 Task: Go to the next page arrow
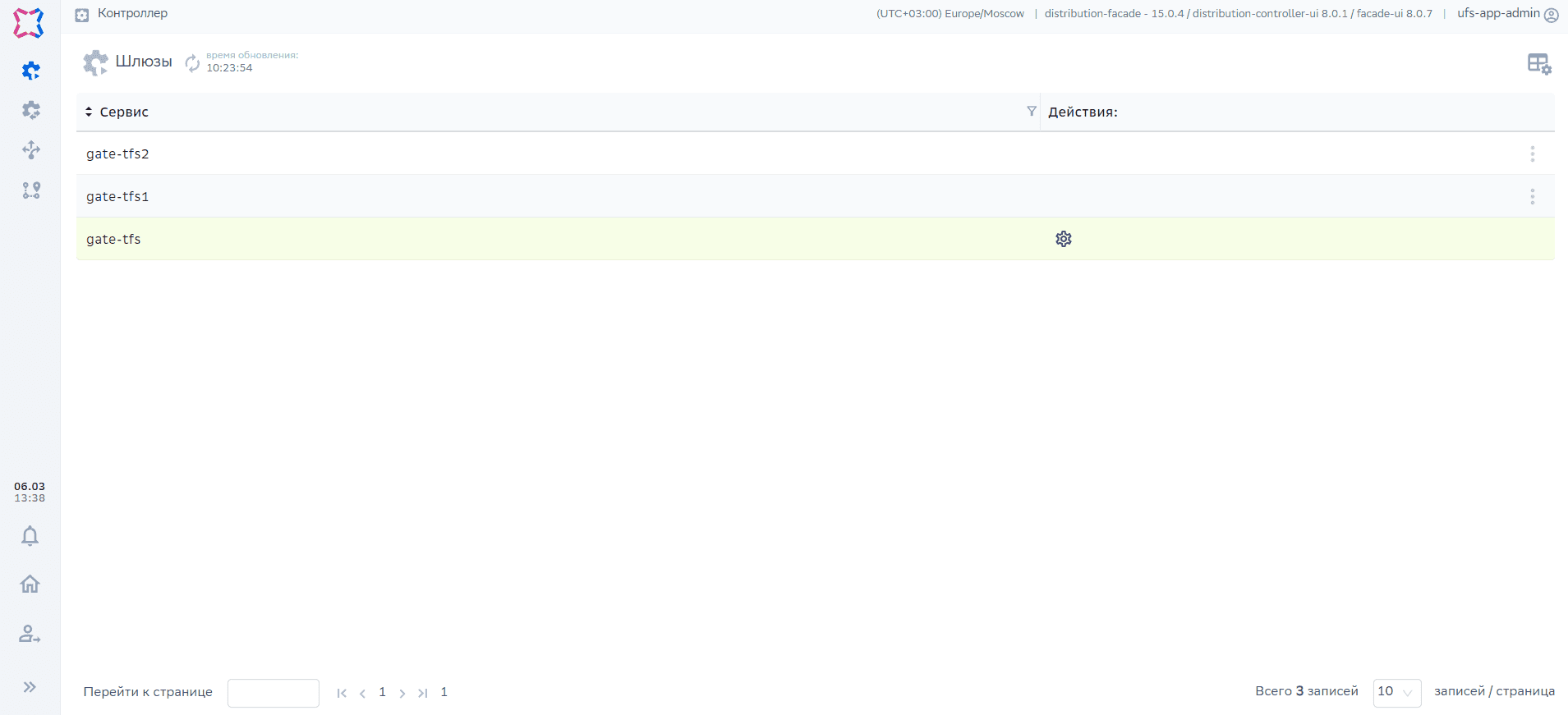tap(402, 693)
